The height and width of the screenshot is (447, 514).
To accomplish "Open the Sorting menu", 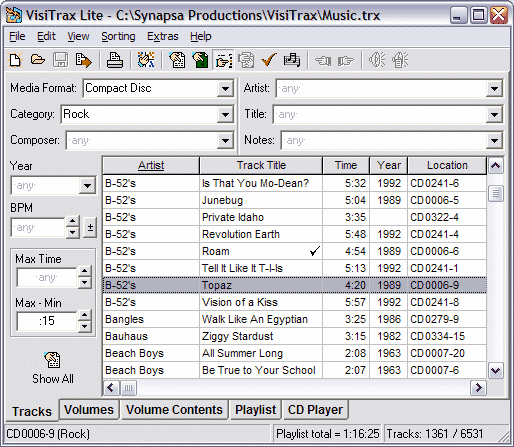I will pos(118,36).
